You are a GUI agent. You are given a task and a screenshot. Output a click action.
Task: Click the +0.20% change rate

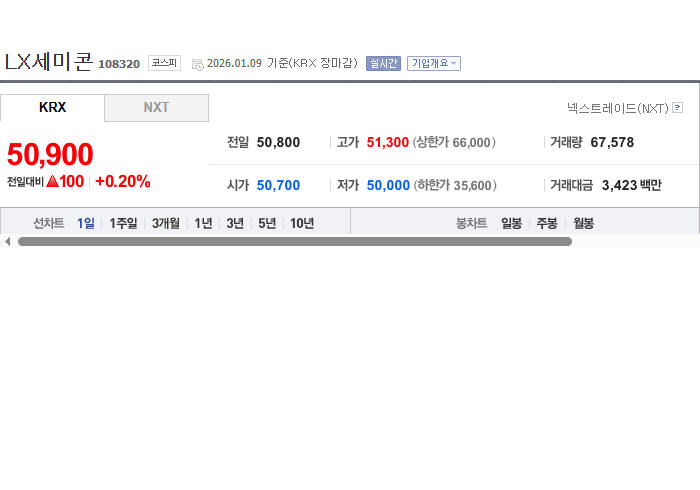pos(123,181)
